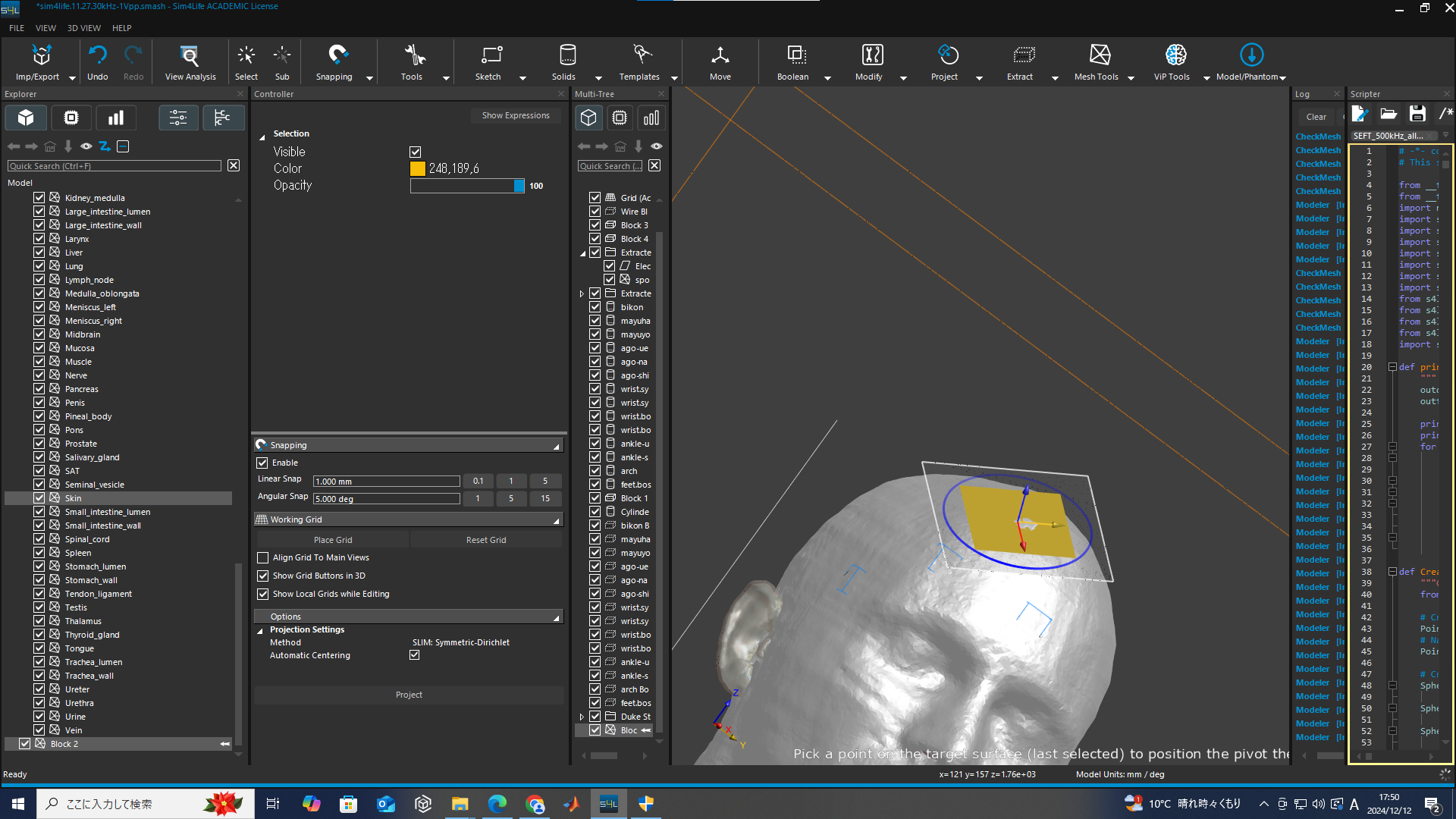
Task: Uncheck the Skin entity checkbox
Action: tap(39, 498)
